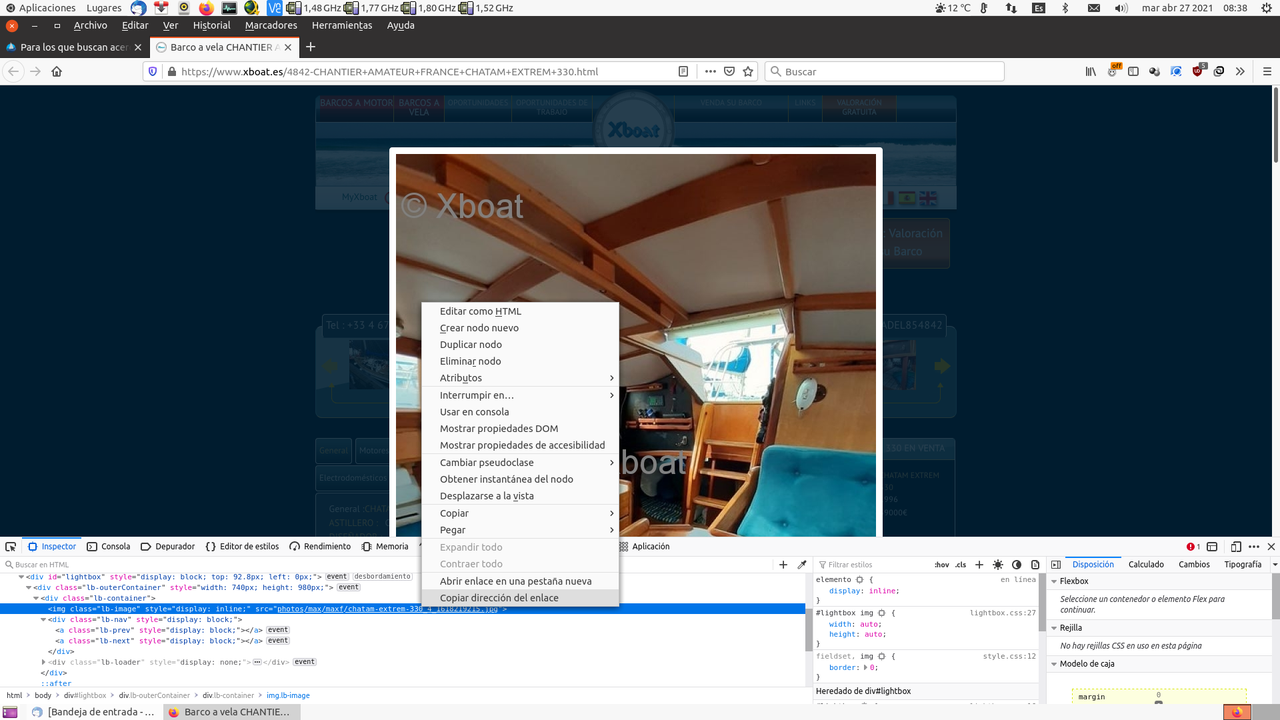Collapse the Rejilla section
The height and width of the screenshot is (720, 1280).
(1054, 628)
